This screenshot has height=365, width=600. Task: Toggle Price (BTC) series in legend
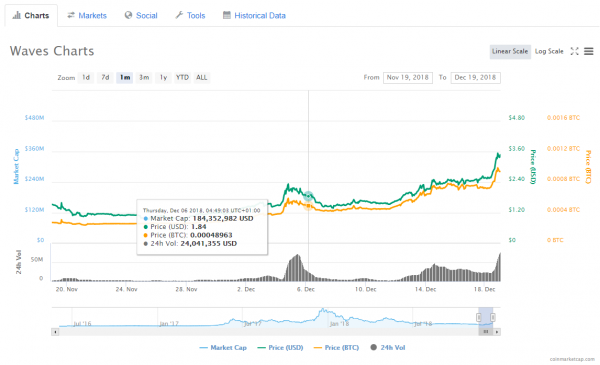[336, 347]
